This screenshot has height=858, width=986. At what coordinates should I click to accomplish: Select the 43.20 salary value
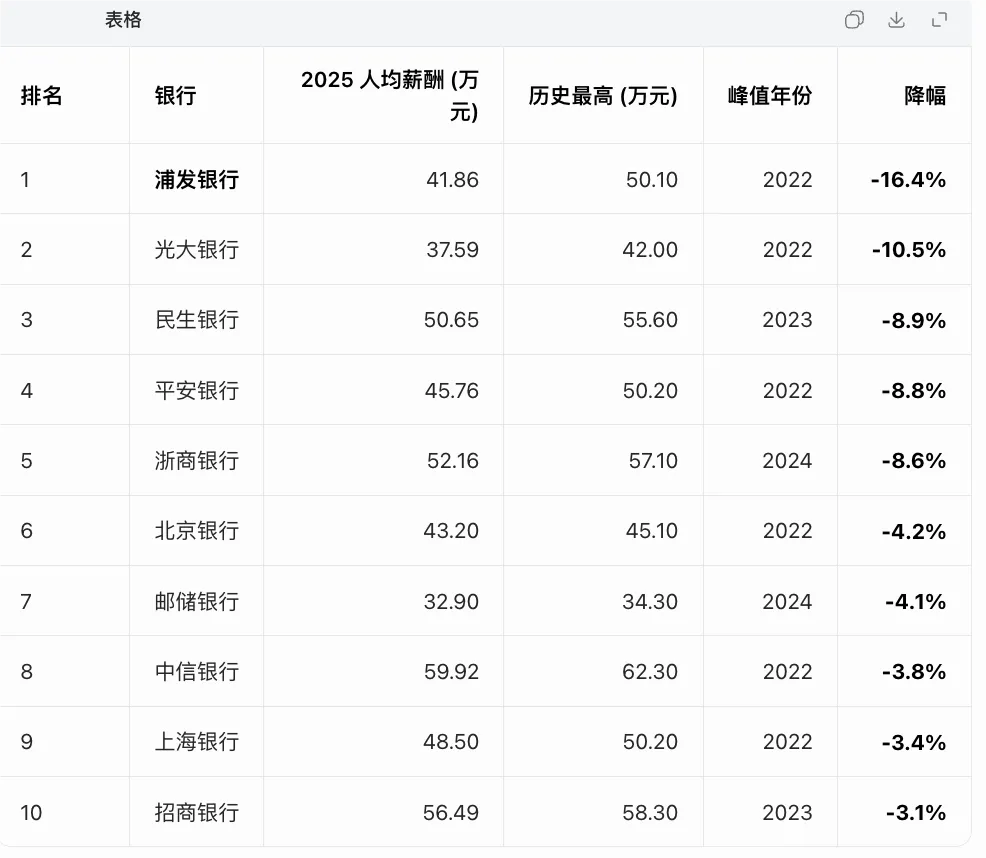(451, 532)
